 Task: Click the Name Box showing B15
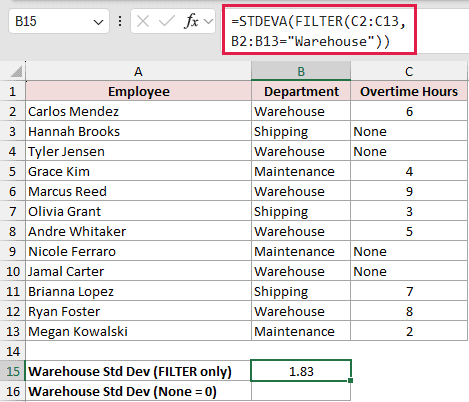point(59,22)
